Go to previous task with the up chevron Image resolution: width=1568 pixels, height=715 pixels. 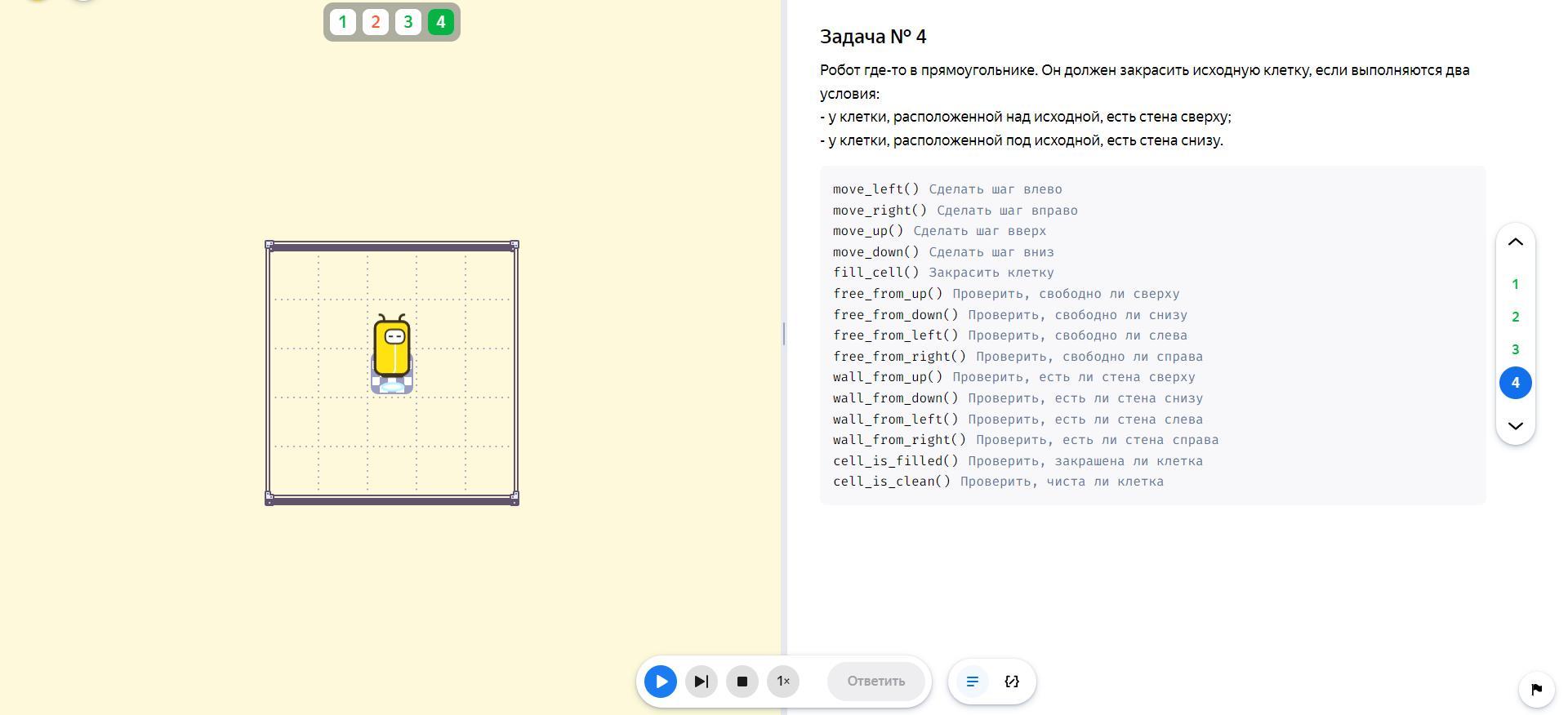click(x=1516, y=242)
